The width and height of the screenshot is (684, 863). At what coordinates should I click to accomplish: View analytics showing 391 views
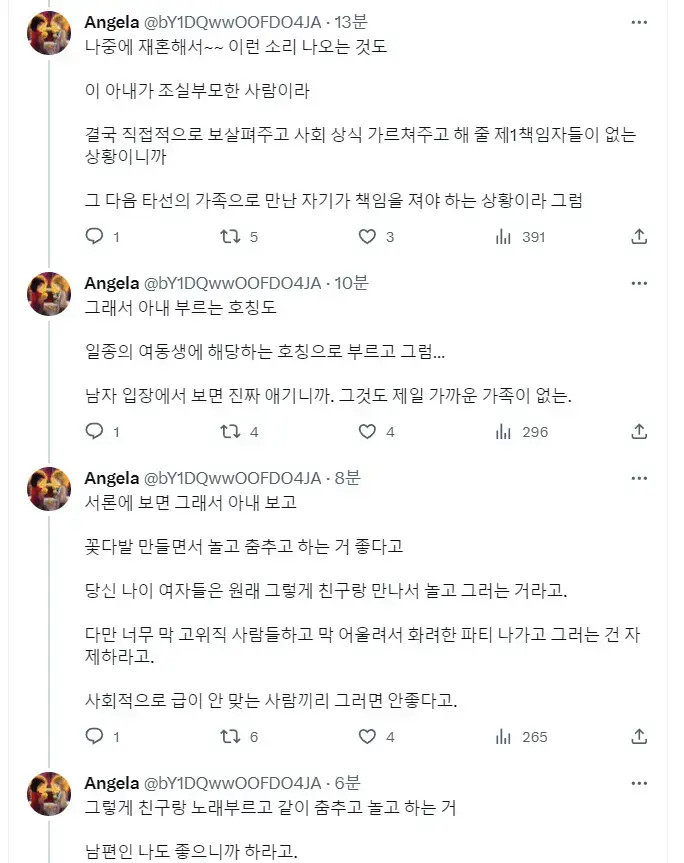click(504, 237)
